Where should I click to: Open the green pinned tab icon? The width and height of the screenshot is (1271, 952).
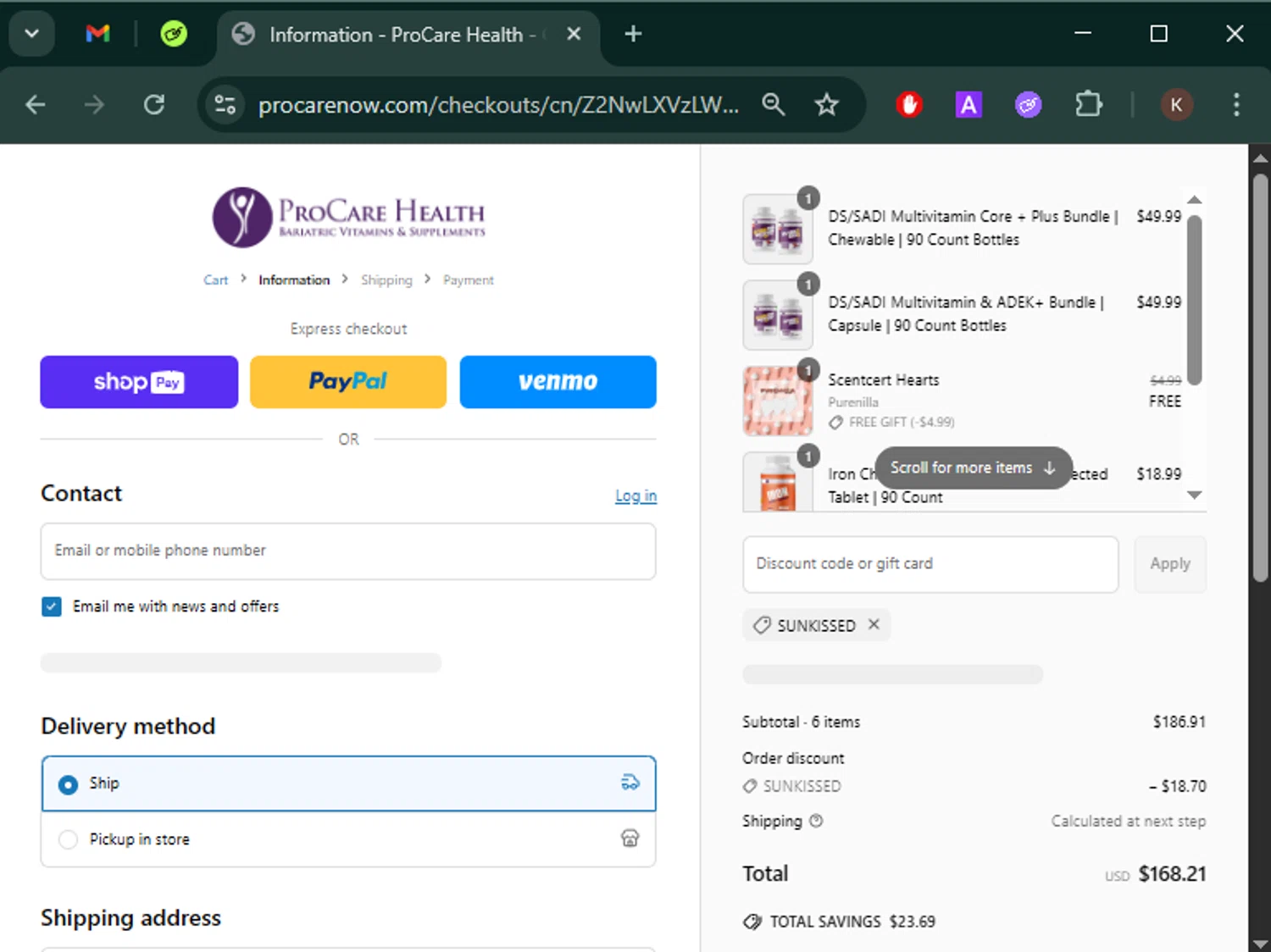[x=174, y=34]
